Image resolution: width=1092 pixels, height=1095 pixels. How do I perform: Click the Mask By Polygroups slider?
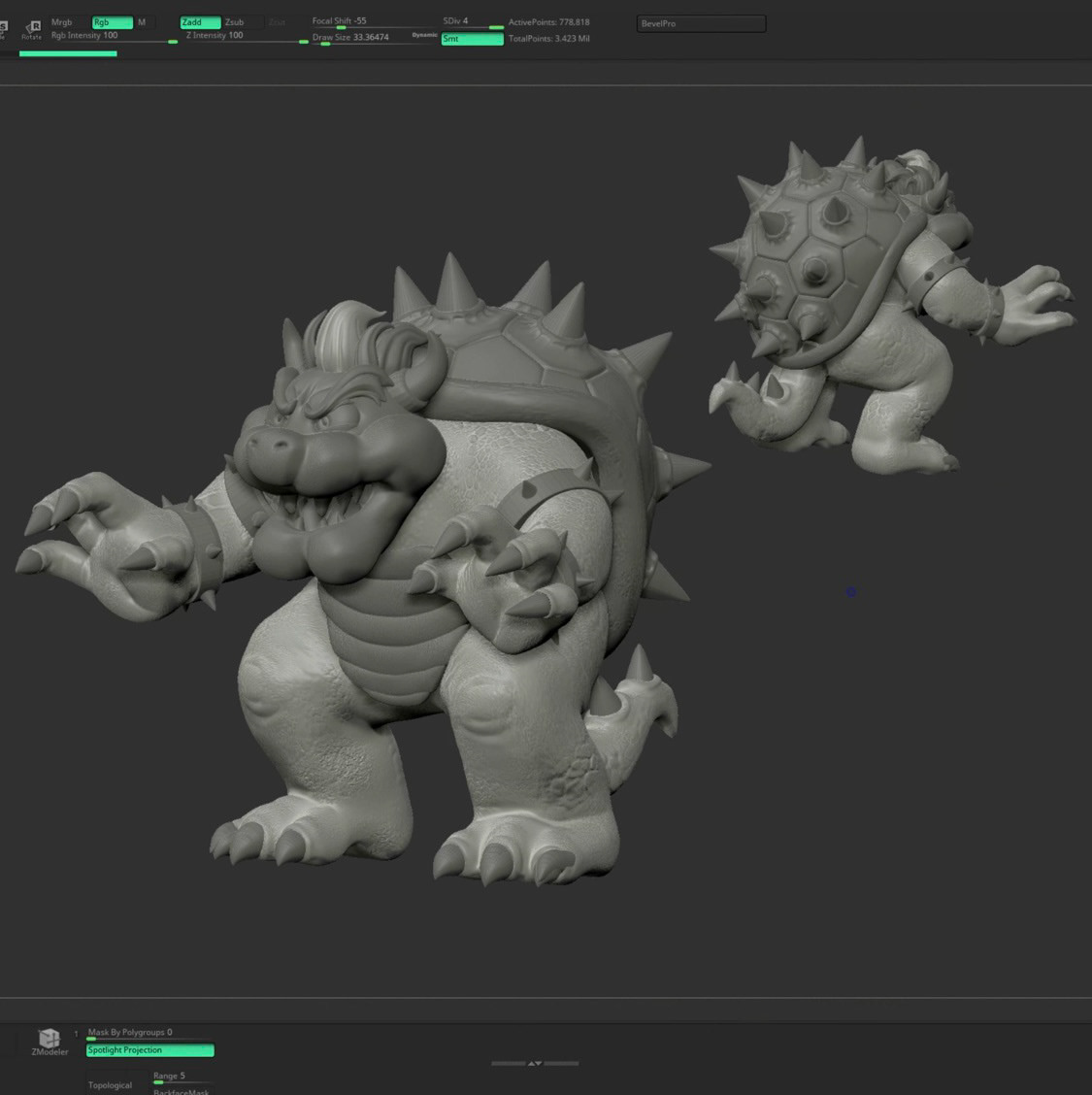click(150, 1034)
